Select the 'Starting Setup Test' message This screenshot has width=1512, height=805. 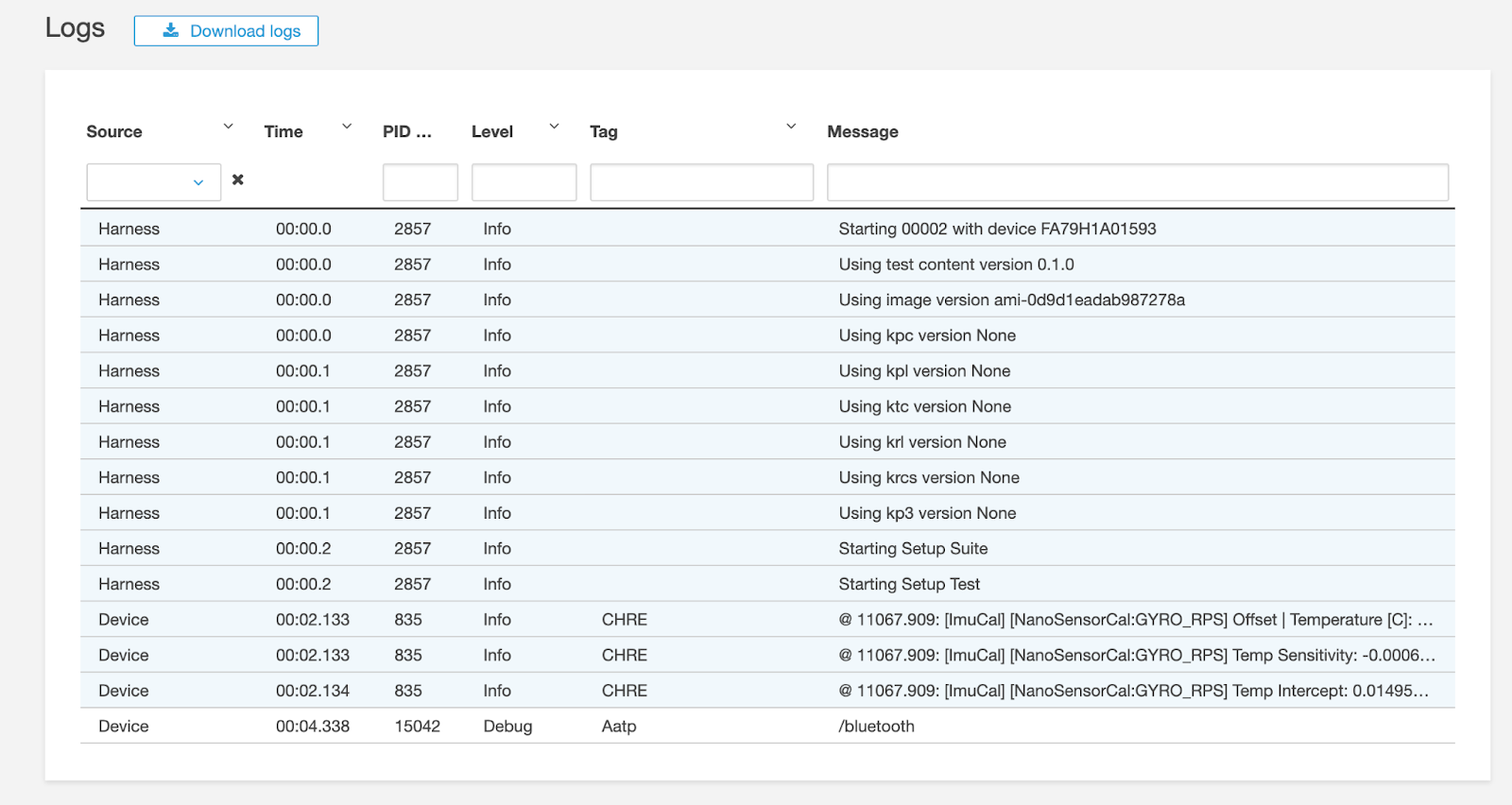tap(909, 584)
